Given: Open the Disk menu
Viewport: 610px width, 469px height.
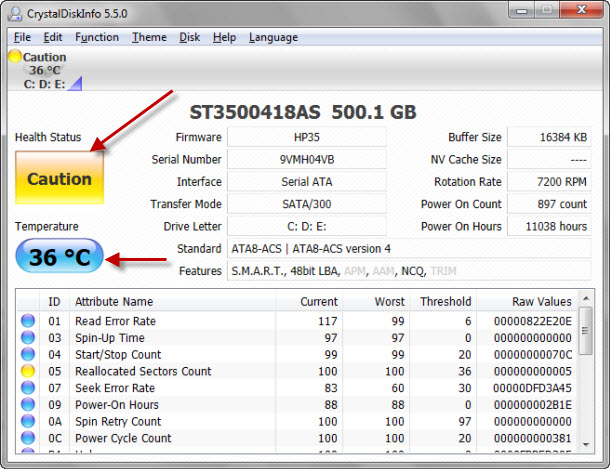Looking at the screenshot, I should pyautogui.click(x=189, y=37).
